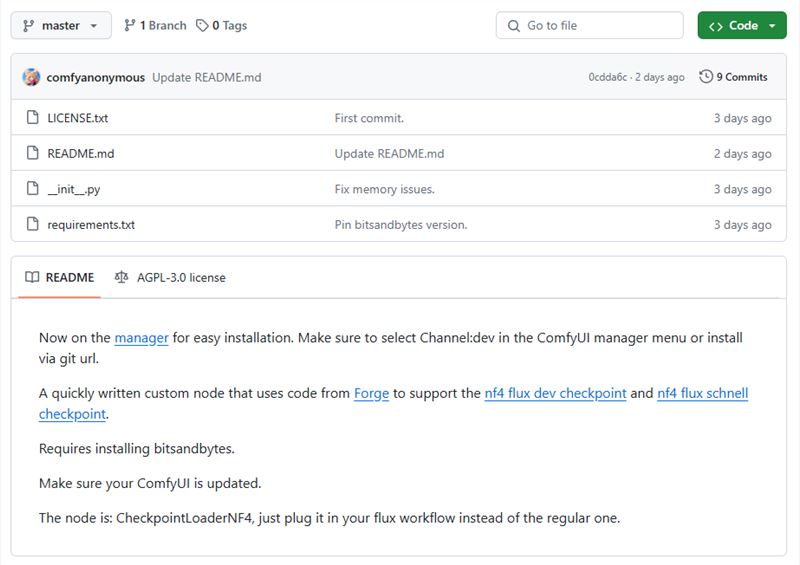Open the 0 Tags link
The image size is (800, 565).
tap(222, 26)
